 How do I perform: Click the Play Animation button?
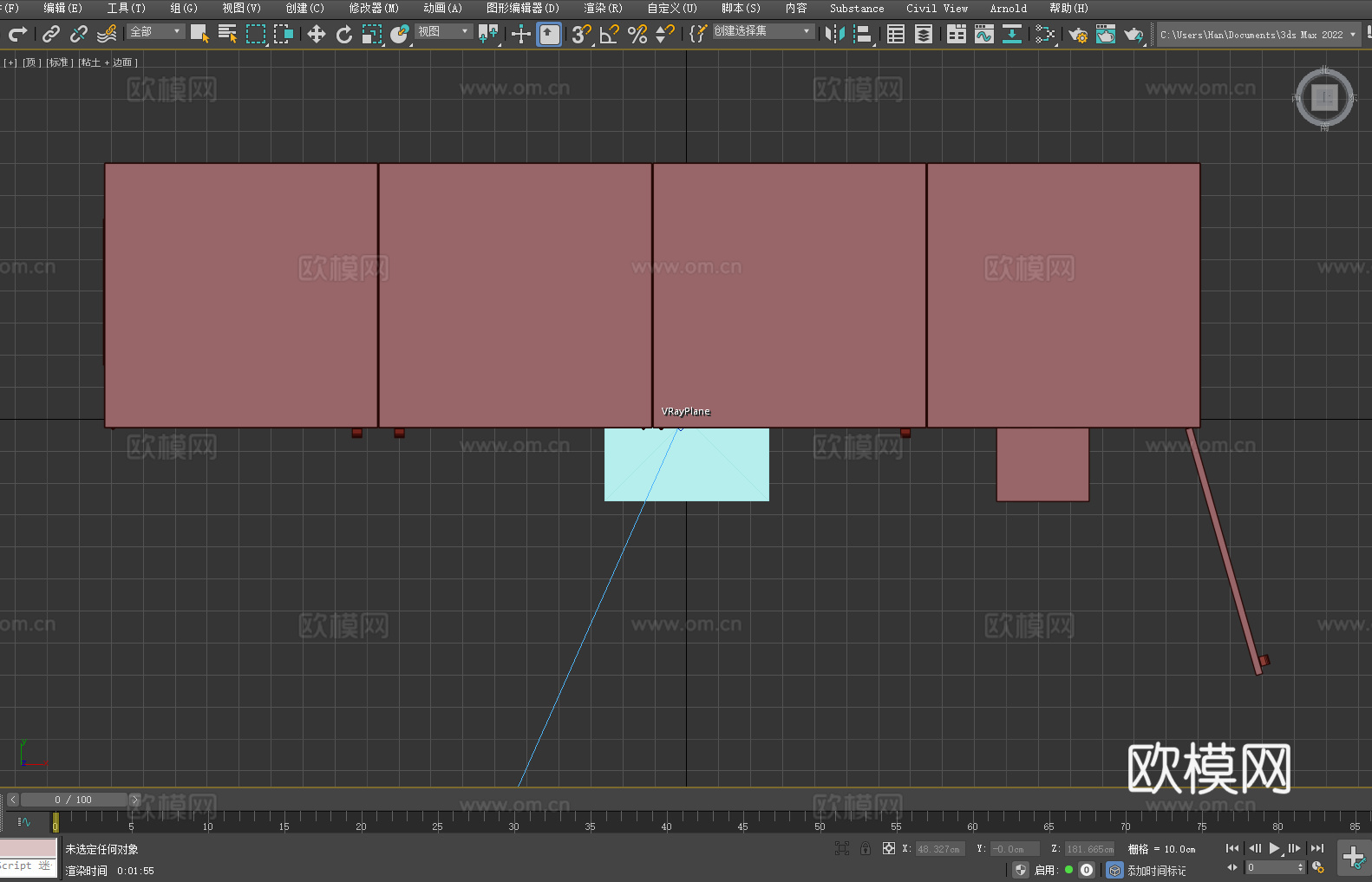(x=1274, y=848)
